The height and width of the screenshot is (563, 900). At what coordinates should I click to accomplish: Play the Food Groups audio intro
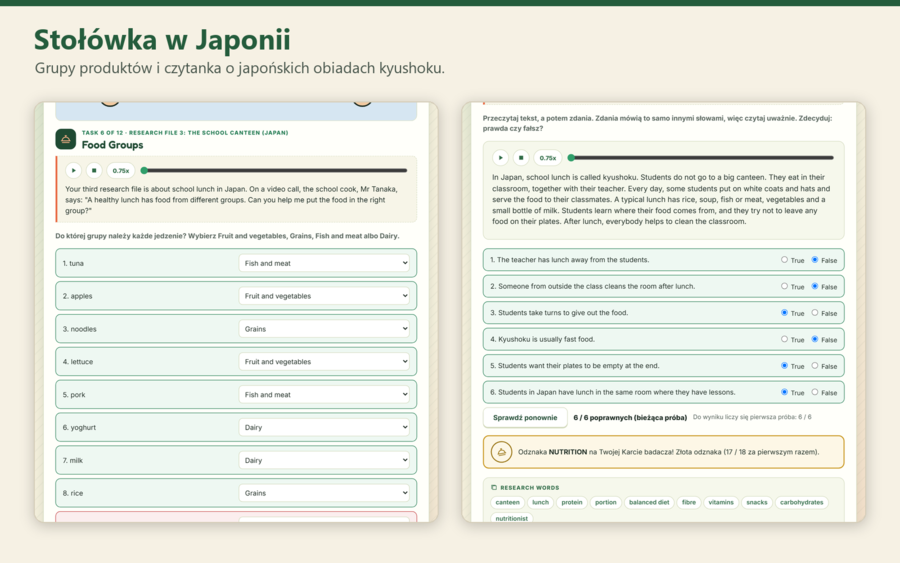[73, 170]
